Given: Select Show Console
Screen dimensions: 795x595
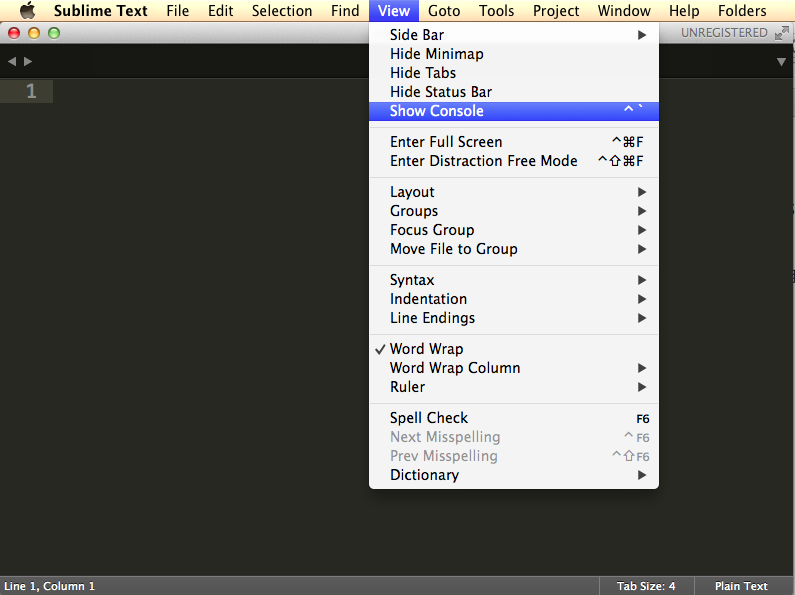Looking at the screenshot, I should (514, 111).
